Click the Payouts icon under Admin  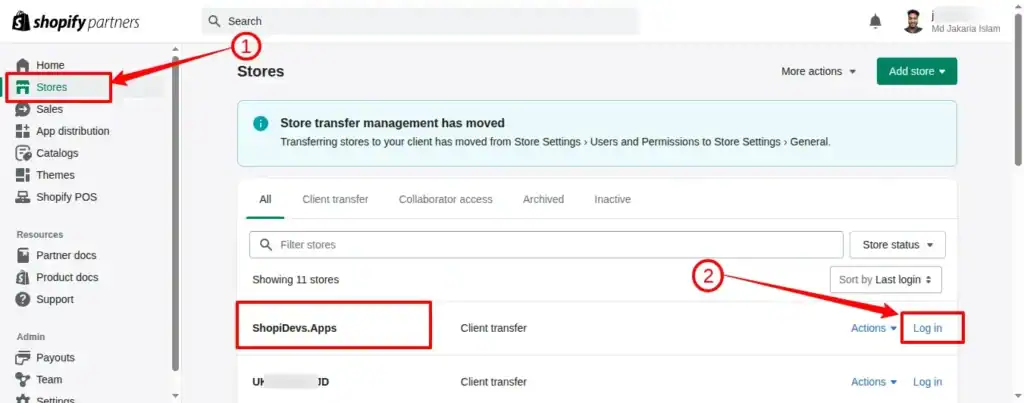tap(23, 357)
